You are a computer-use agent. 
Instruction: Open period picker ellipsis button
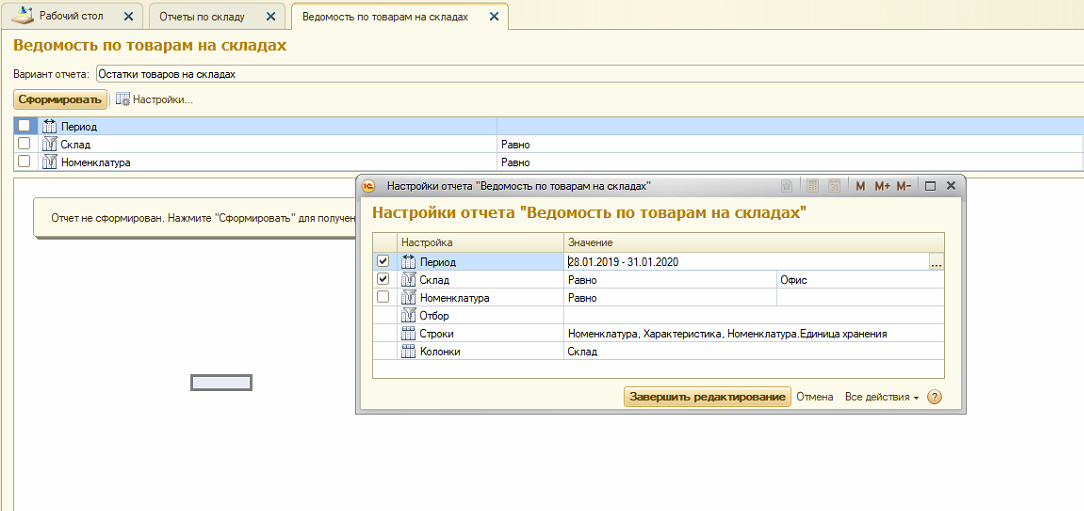tap(936, 262)
